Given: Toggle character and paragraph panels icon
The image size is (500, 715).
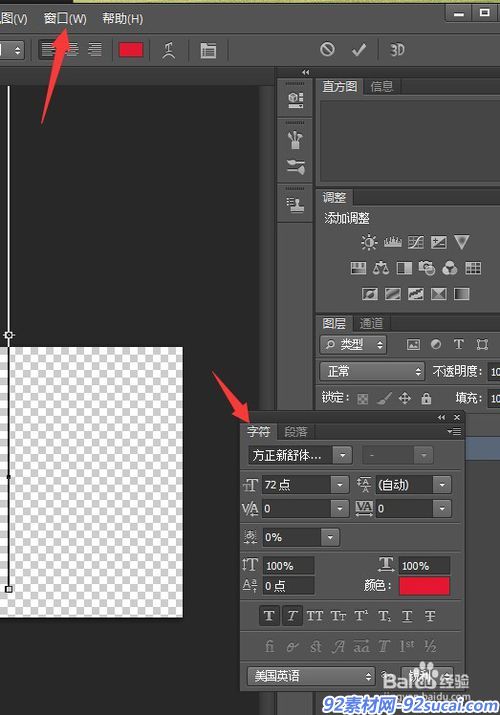Looking at the screenshot, I should [208, 50].
